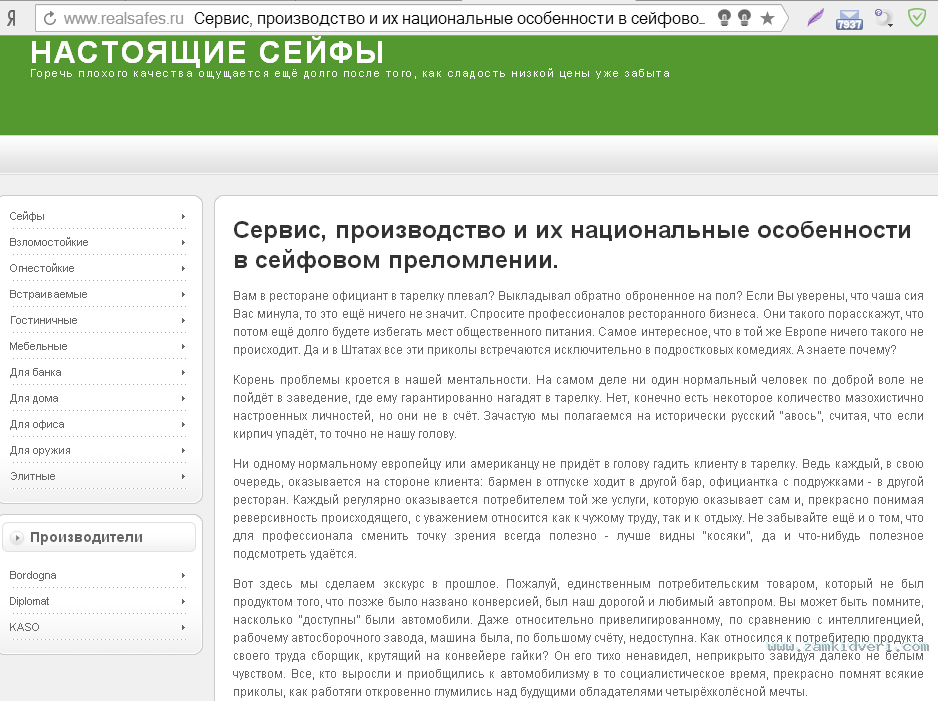Click paragraph starting 'Ни одному нормальному европейцу'
This screenshot has height=701, width=938.
(x=578, y=509)
